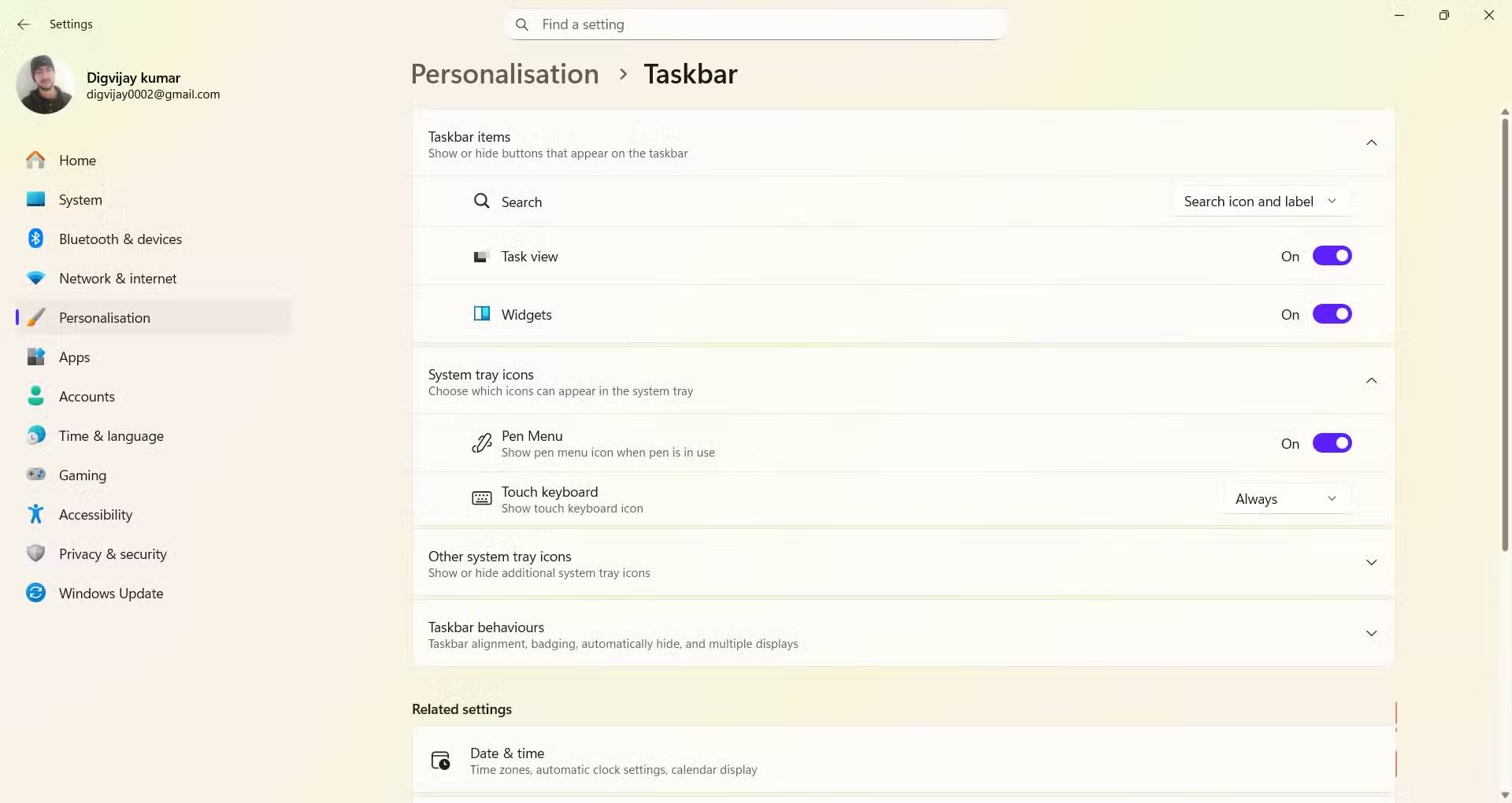Click the Find a setting search box
The image size is (1512, 803).
click(x=756, y=24)
